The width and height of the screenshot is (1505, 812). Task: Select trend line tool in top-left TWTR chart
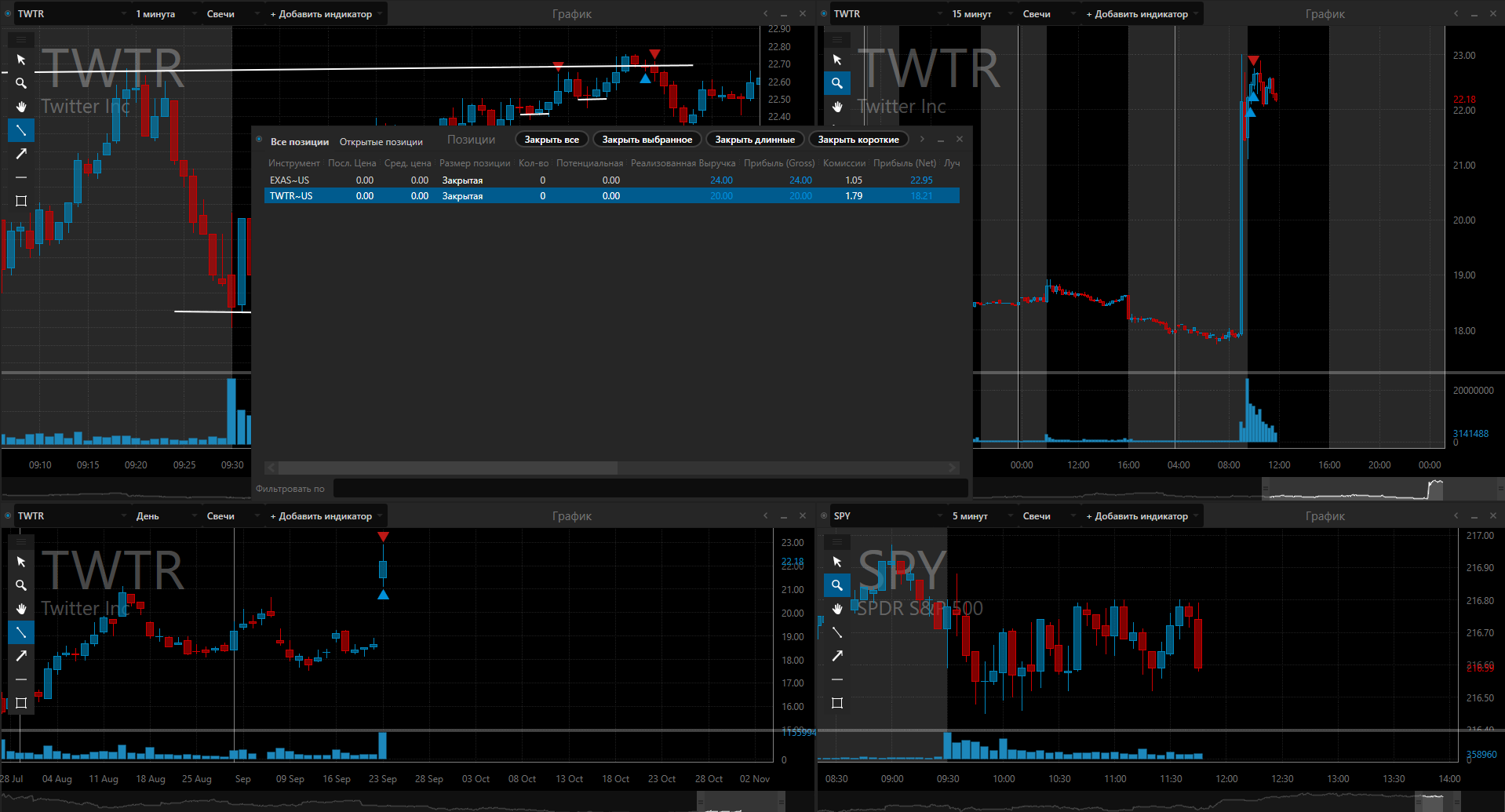[21, 130]
